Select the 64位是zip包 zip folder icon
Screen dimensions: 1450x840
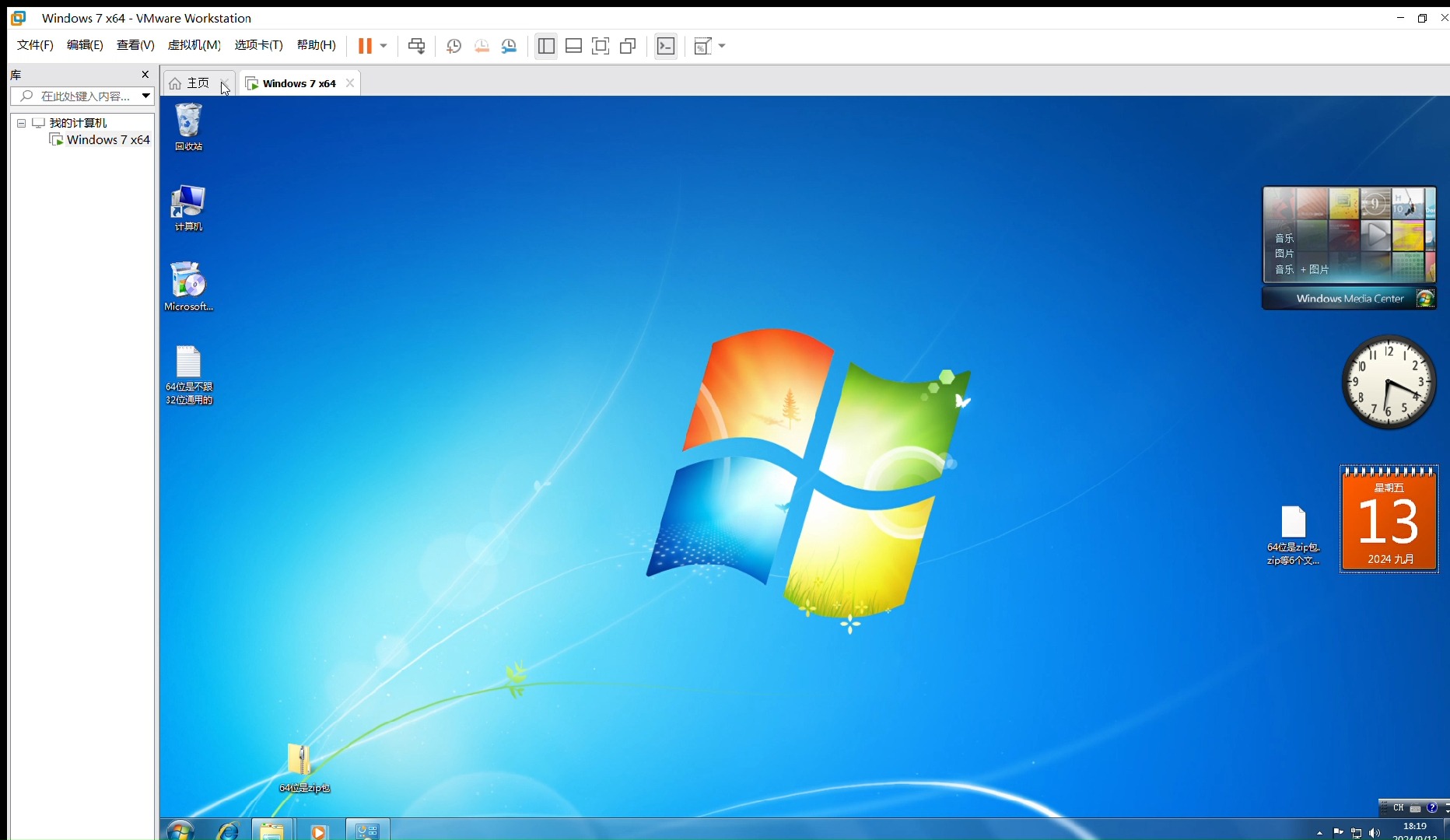click(x=304, y=768)
